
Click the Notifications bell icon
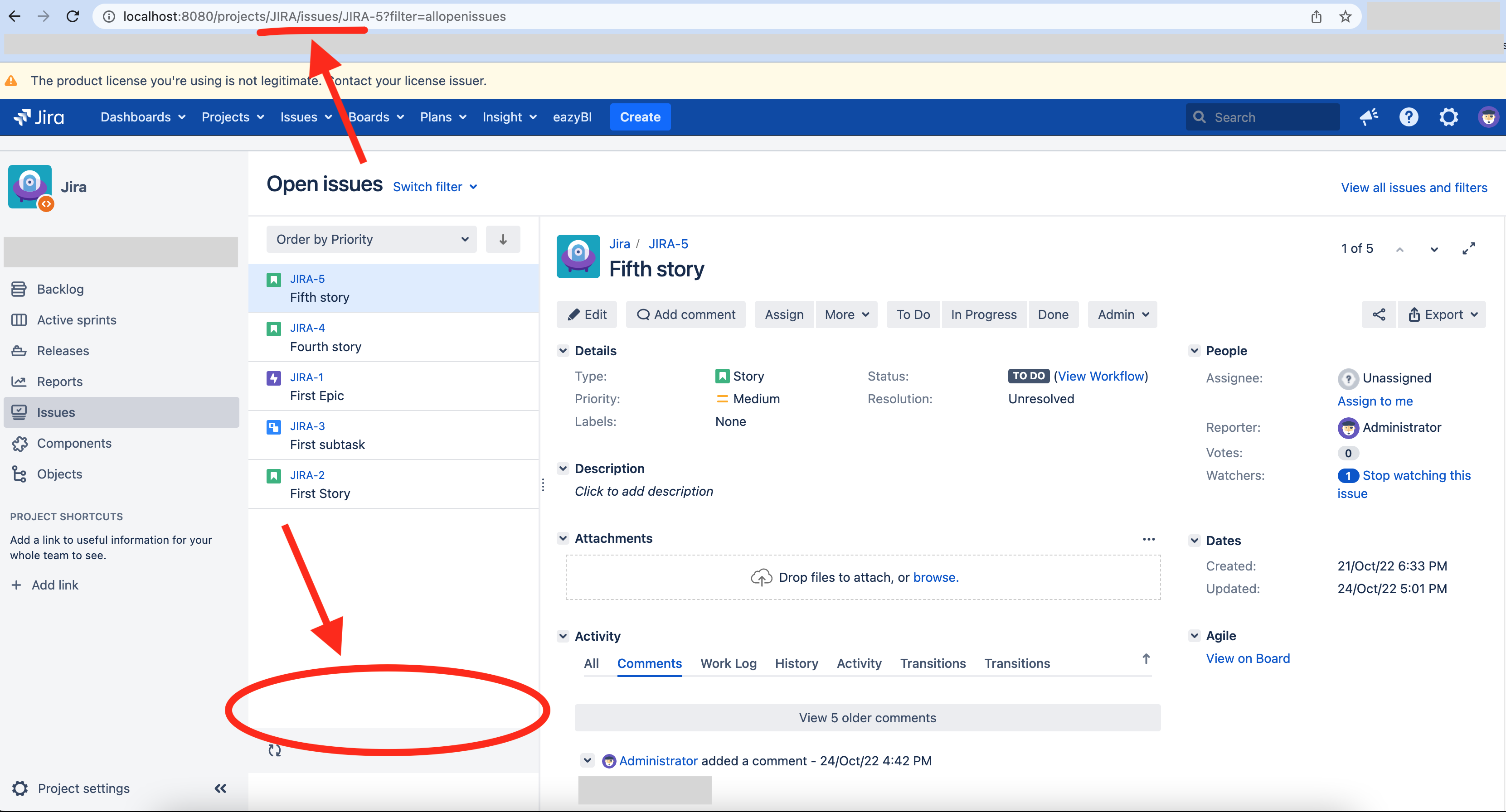click(x=1368, y=117)
